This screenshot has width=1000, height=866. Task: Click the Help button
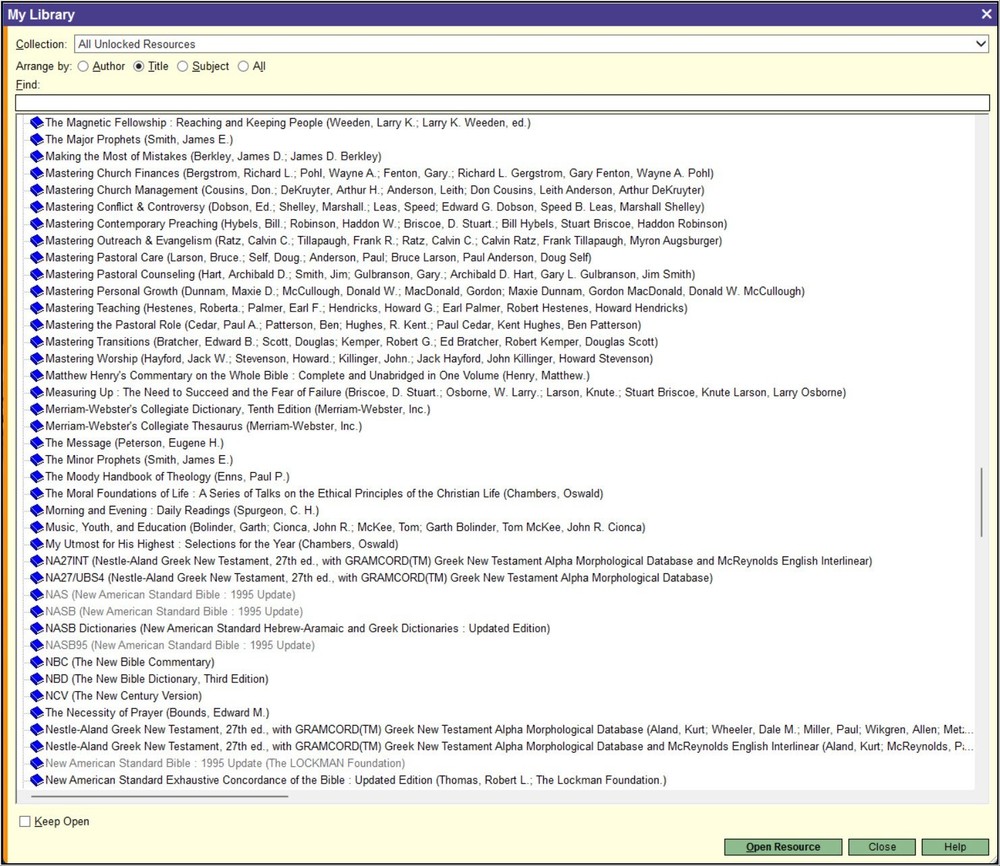pyautogui.click(x=955, y=846)
